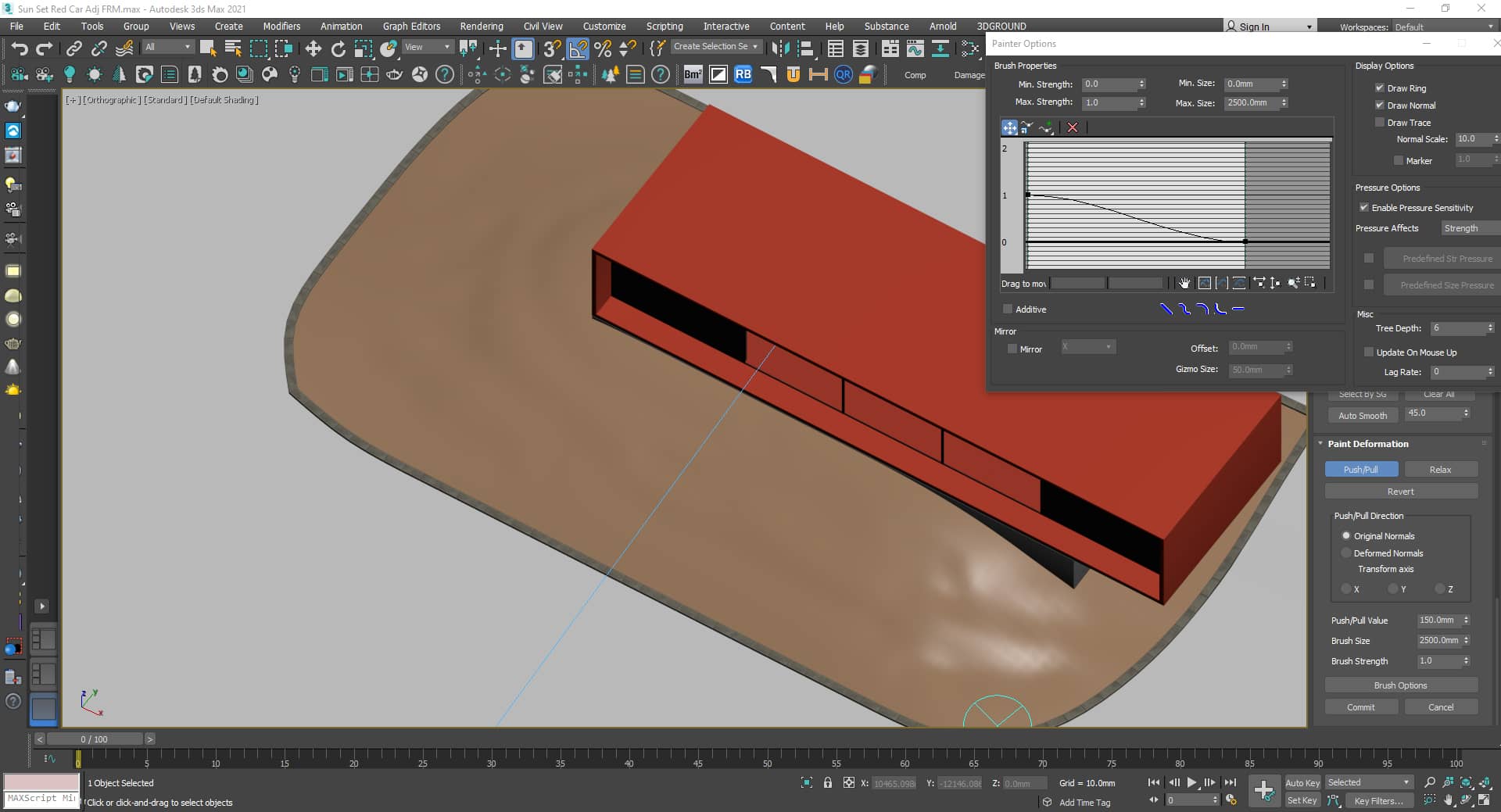Open the Rendering menu

[x=481, y=26]
